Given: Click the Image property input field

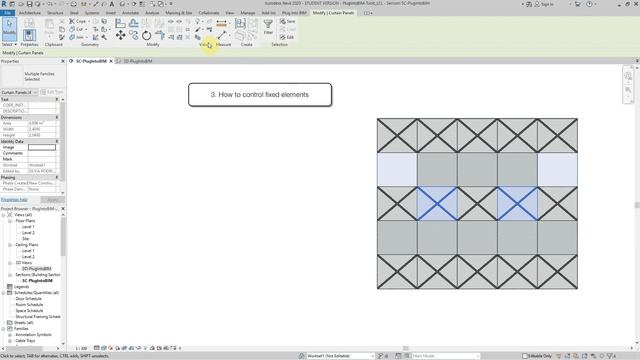Looking at the screenshot, I should point(42,147).
